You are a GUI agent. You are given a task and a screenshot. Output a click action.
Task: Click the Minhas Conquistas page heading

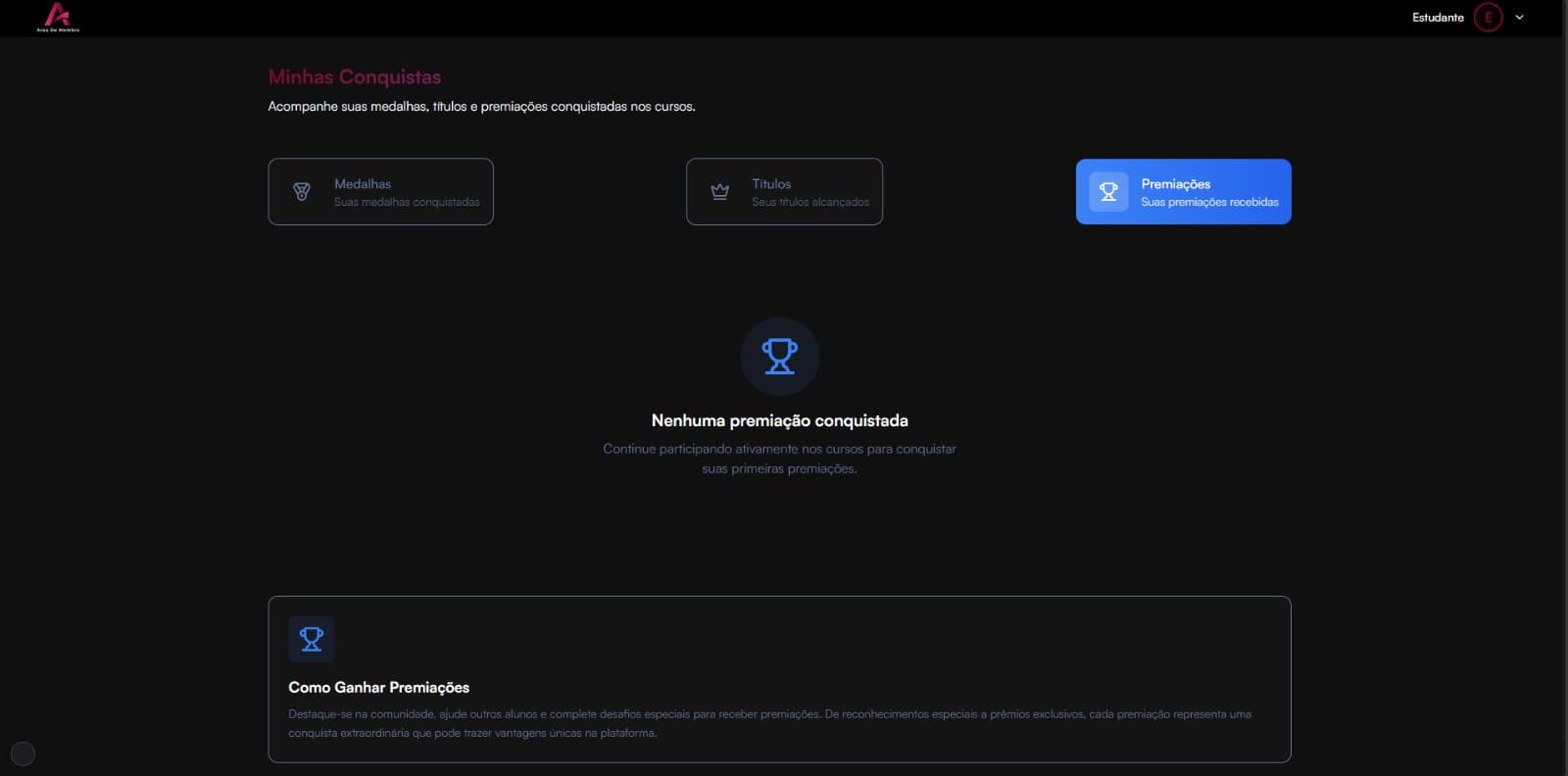click(355, 76)
